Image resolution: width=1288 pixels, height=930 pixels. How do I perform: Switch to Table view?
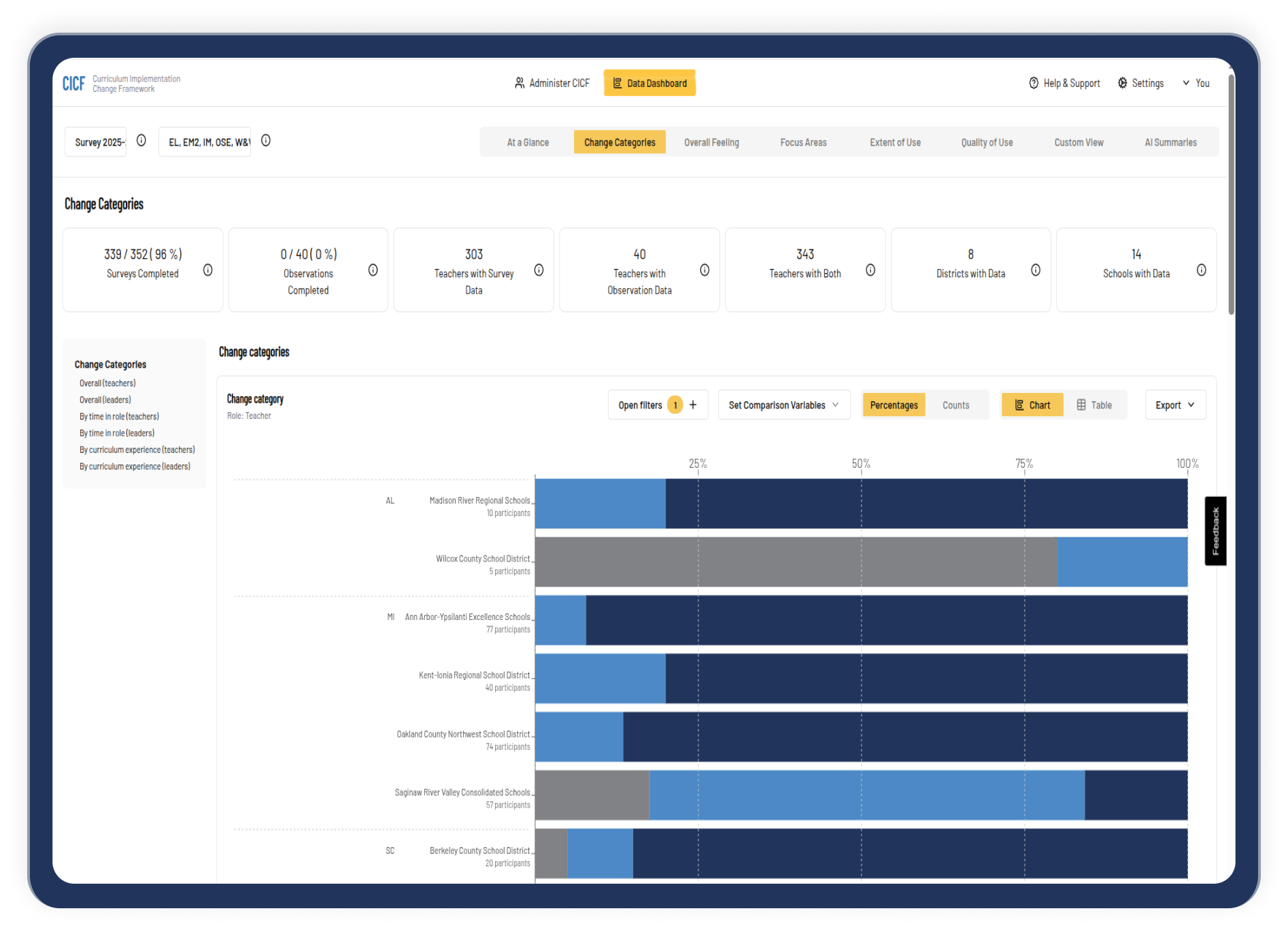[x=1094, y=405]
